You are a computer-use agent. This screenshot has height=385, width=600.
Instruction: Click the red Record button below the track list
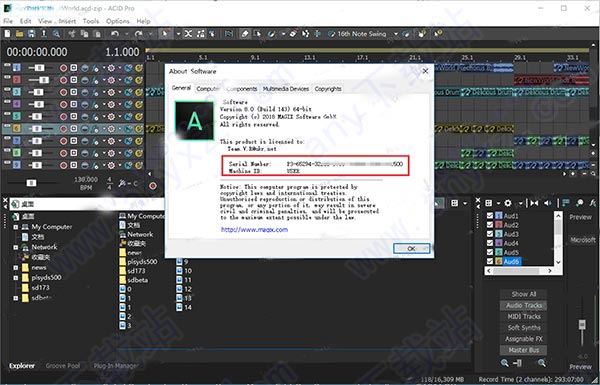[153, 186]
